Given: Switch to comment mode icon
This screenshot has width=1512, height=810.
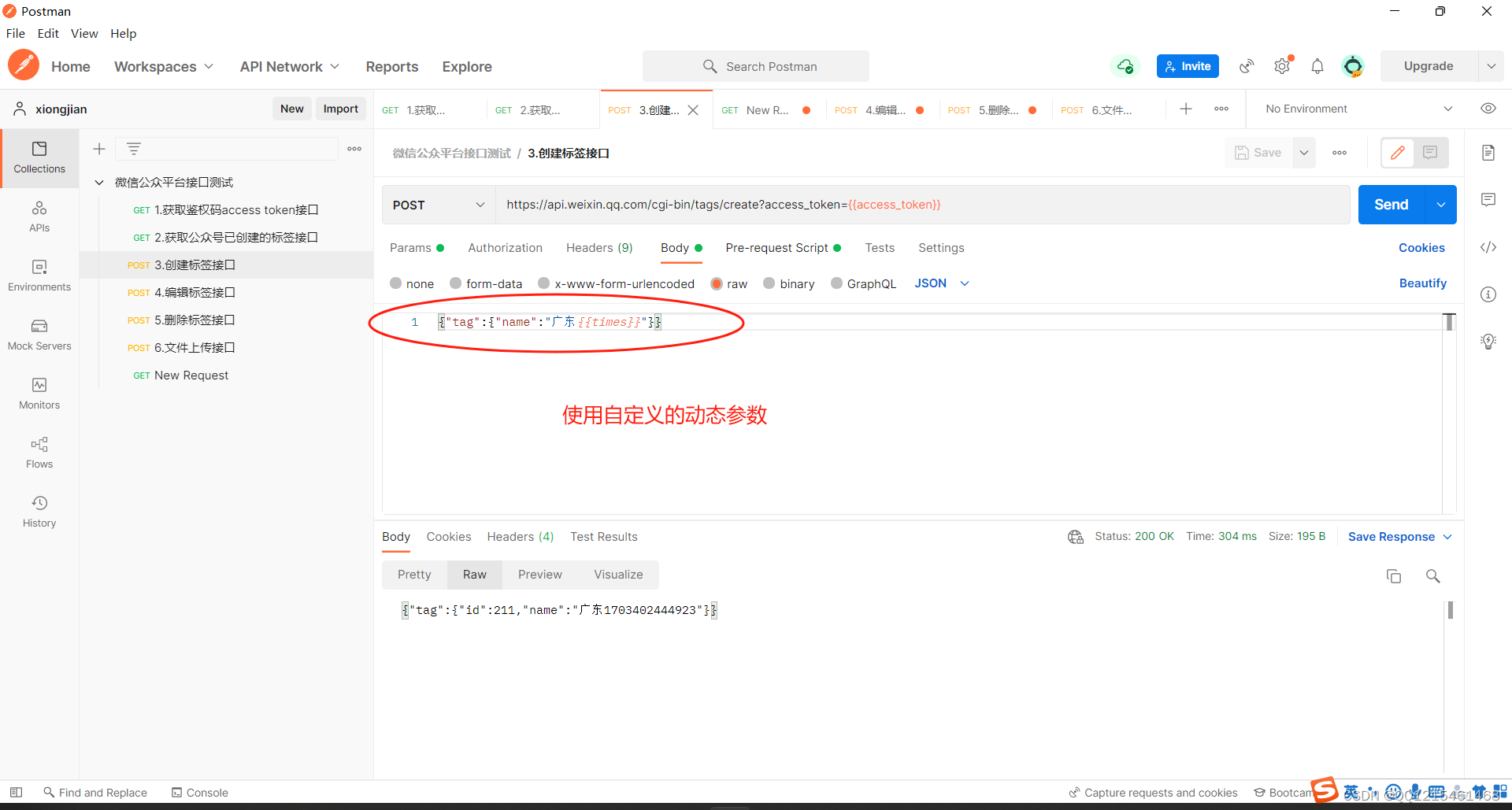Looking at the screenshot, I should click(x=1430, y=153).
